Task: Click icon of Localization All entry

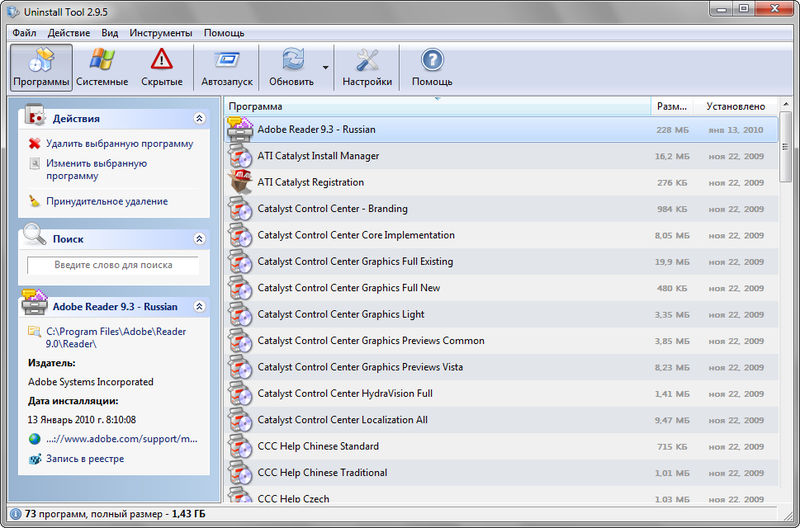Action: [240, 420]
